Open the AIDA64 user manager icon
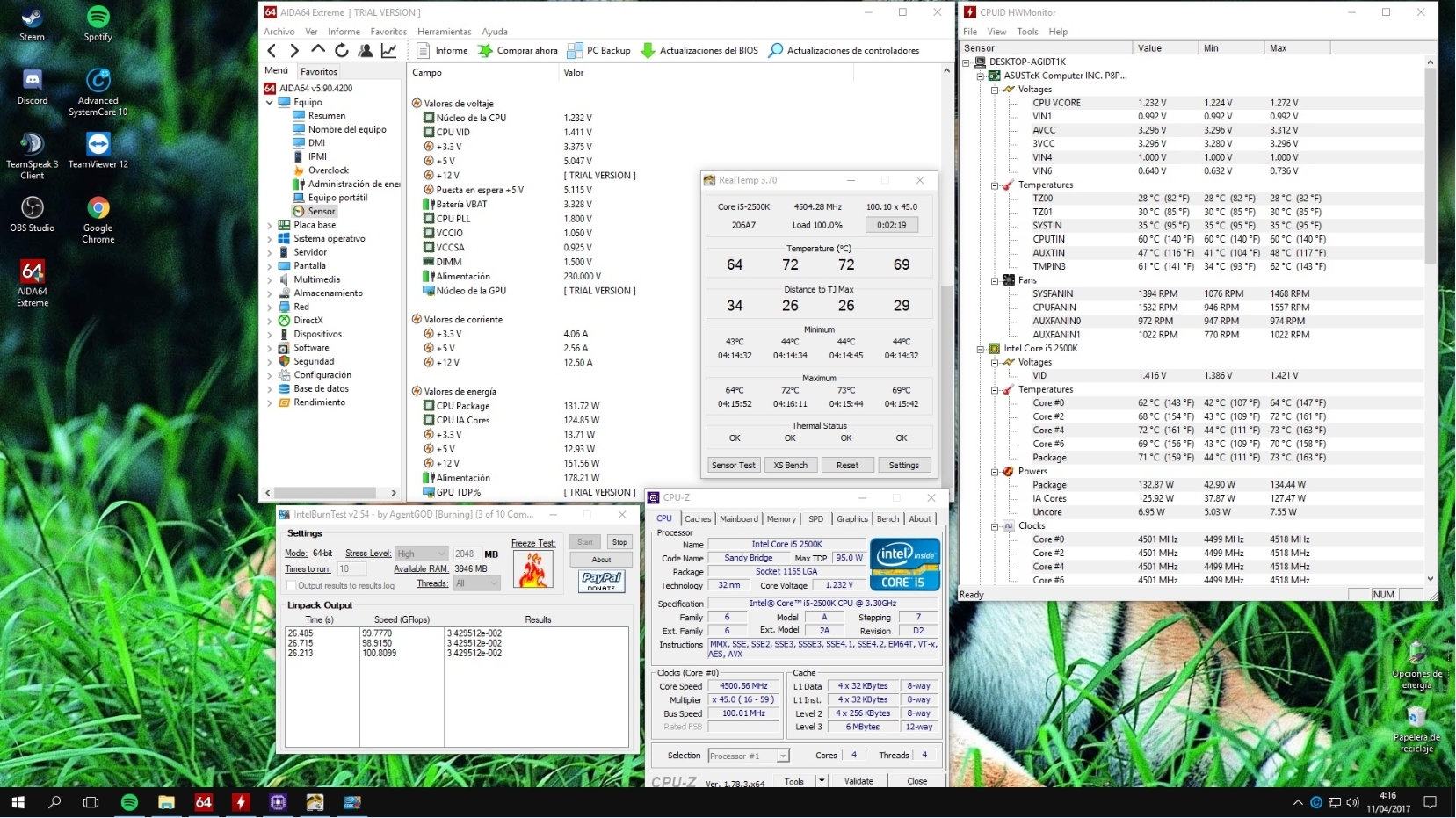The width and height of the screenshot is (1456, 818). click(366, 50)
